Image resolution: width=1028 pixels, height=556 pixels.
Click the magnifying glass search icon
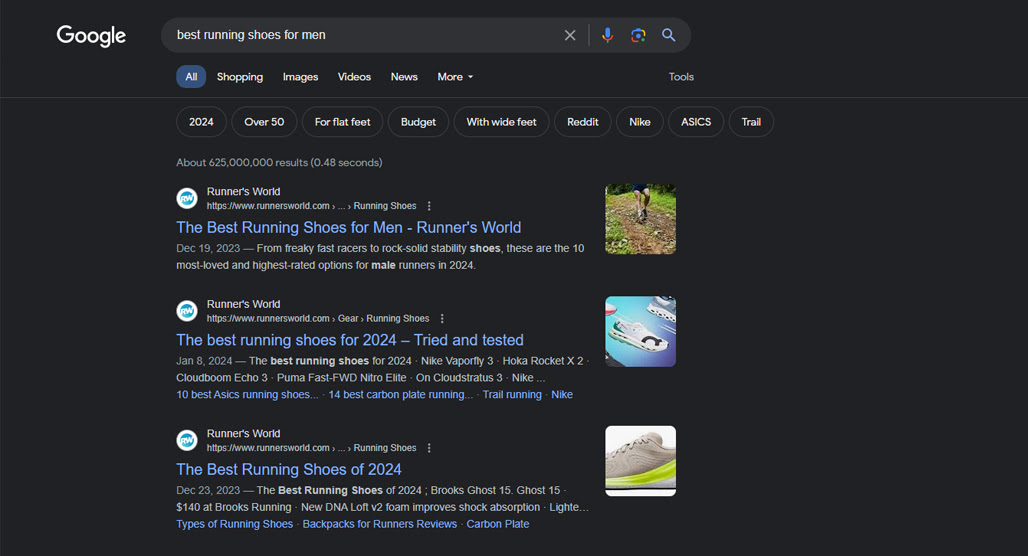pyautogui.click(x=668, y=35)
